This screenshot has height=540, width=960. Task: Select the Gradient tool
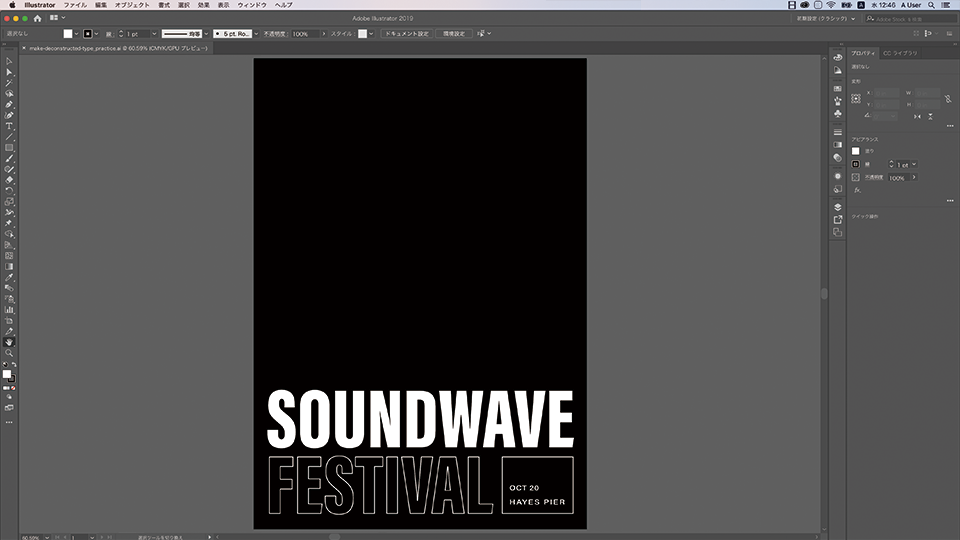[x=9, y=266]
